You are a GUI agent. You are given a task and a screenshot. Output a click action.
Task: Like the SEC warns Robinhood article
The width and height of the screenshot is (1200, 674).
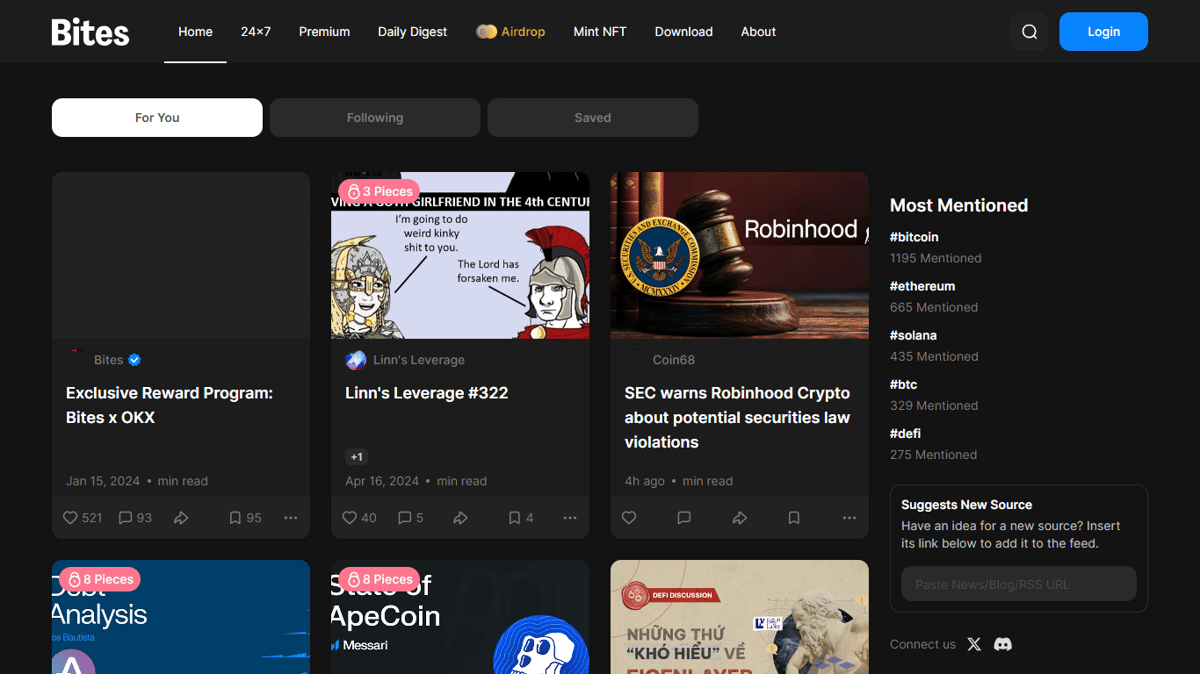629,518
